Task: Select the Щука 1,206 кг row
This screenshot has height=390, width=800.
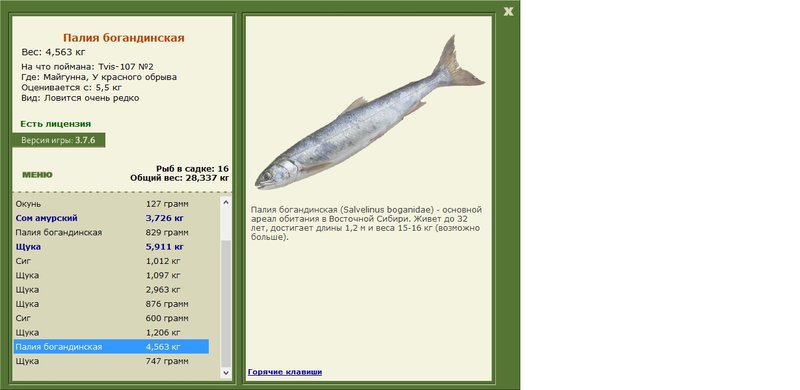Action: 111,332
